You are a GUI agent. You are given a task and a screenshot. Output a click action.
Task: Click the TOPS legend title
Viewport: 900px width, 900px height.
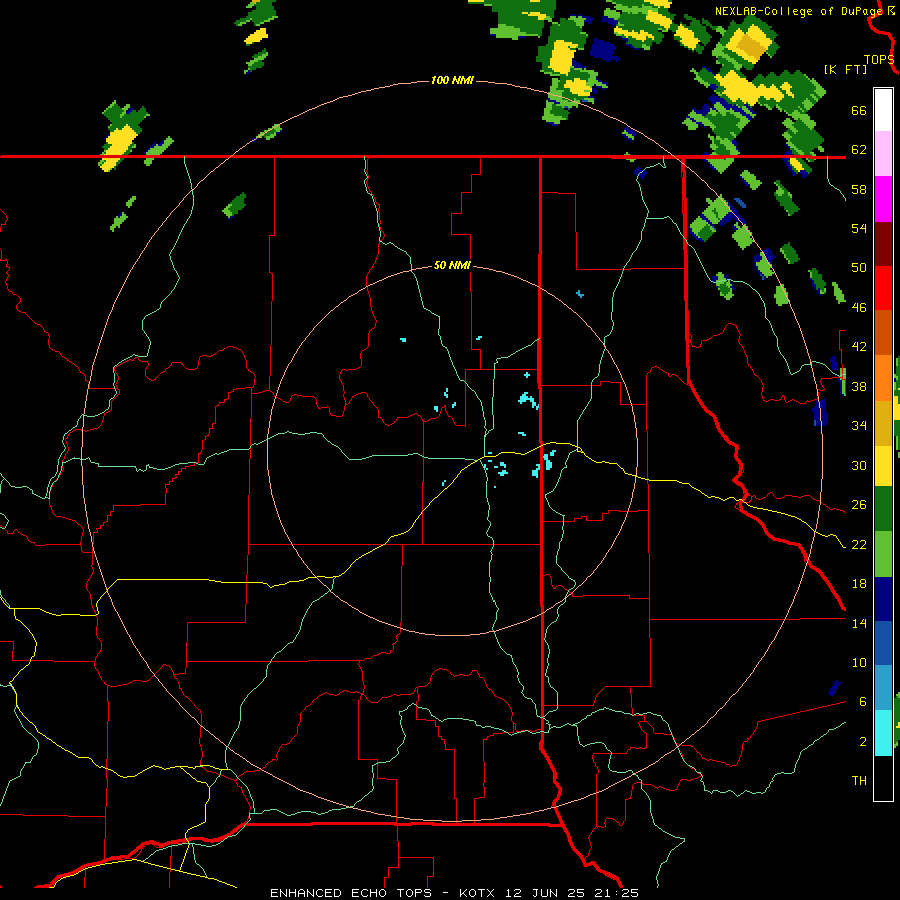tap(879, 60)
